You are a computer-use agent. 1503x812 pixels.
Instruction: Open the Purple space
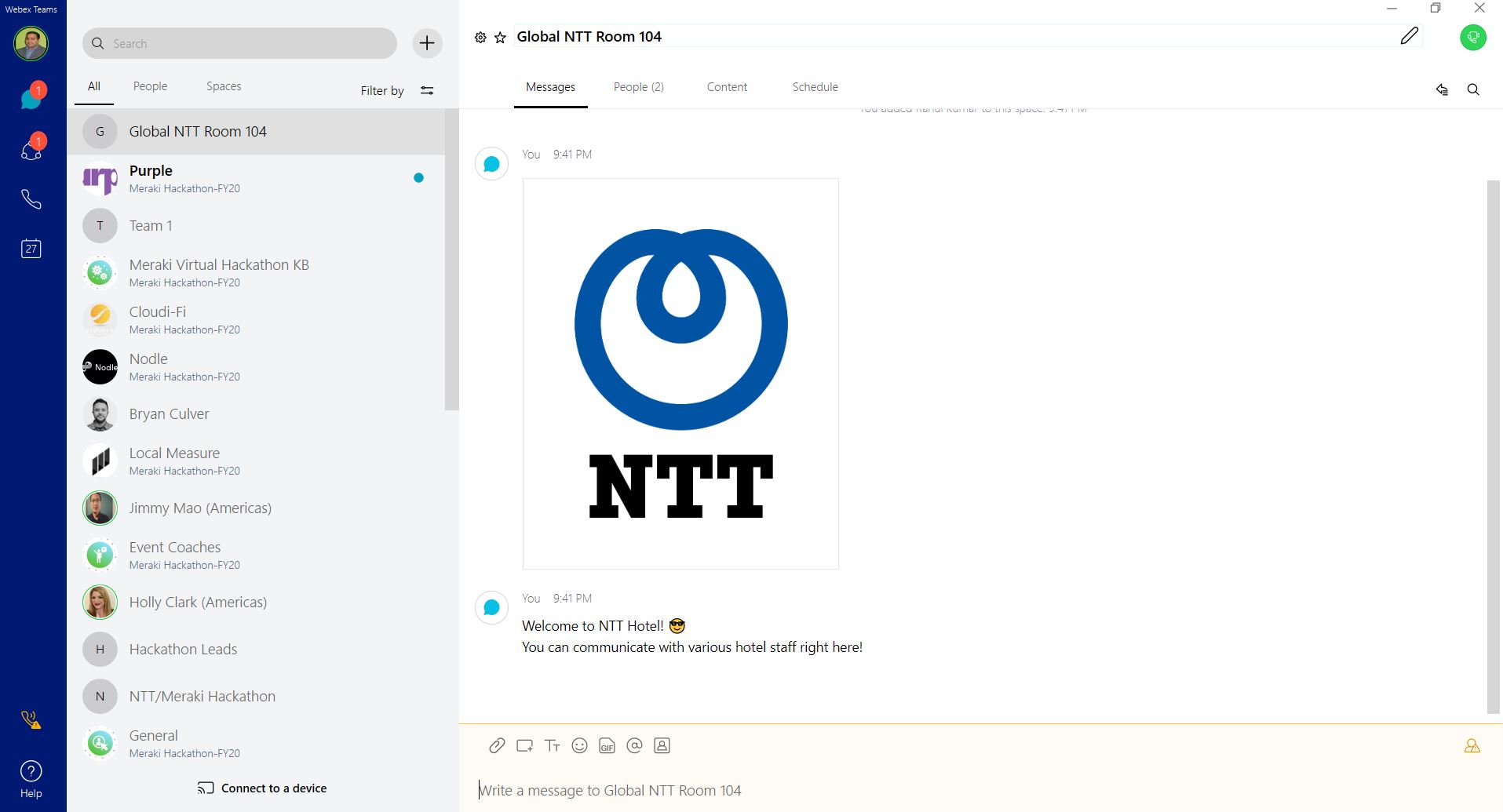[x=256, y=179]
